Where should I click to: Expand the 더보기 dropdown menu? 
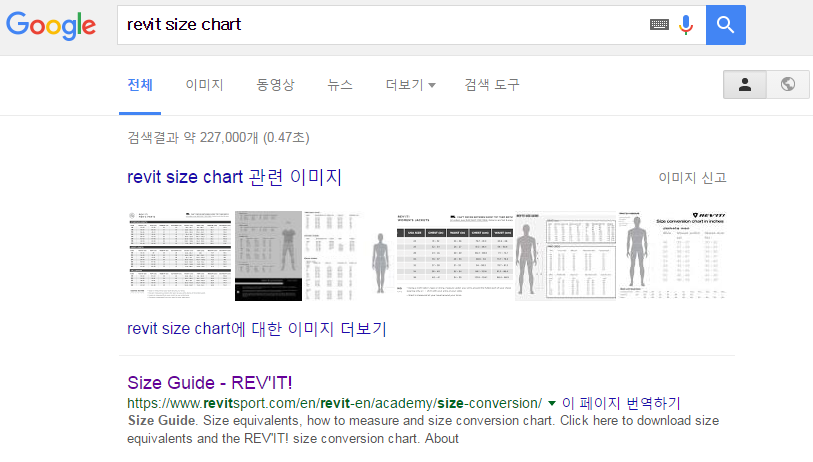410,85
